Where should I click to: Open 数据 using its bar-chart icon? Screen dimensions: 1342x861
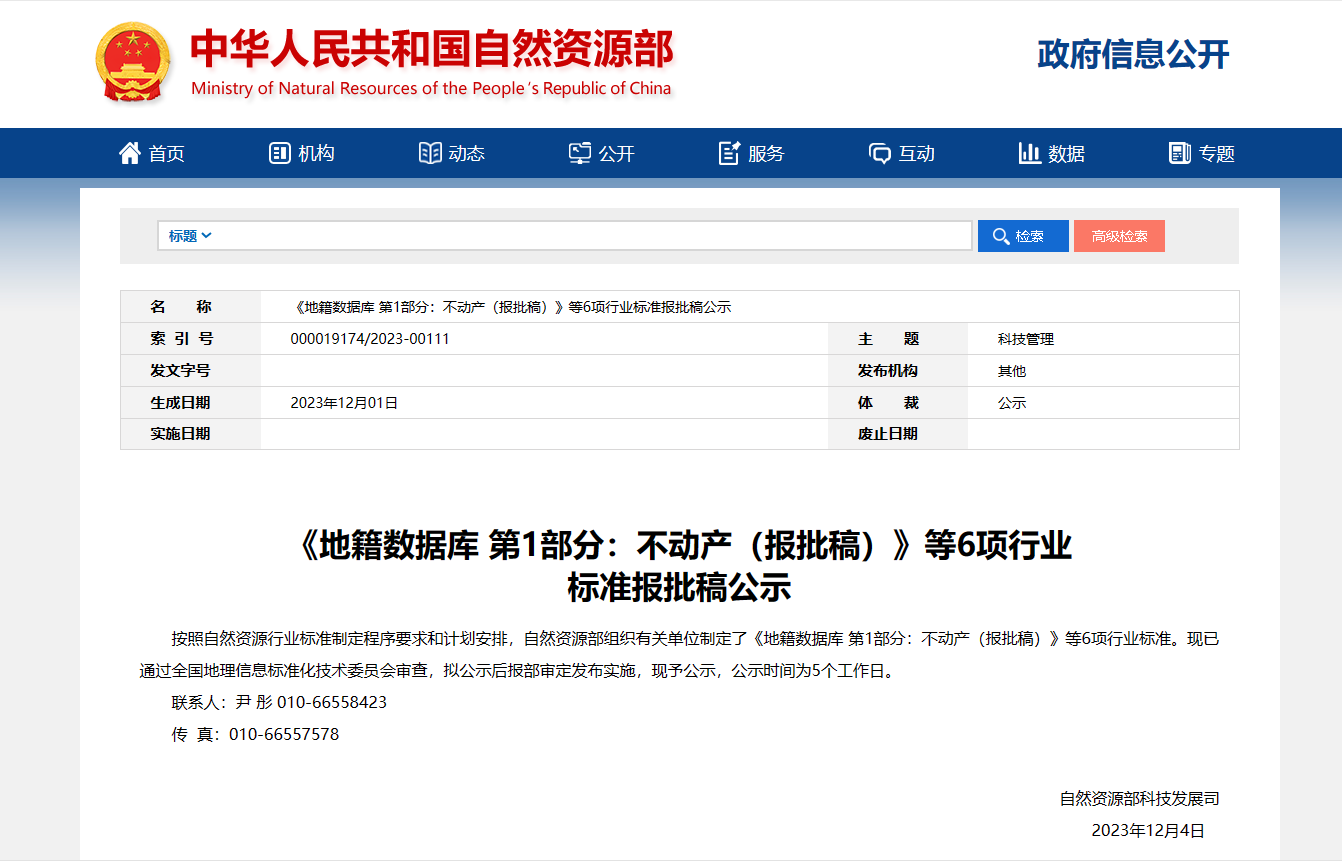point(1030,152)
